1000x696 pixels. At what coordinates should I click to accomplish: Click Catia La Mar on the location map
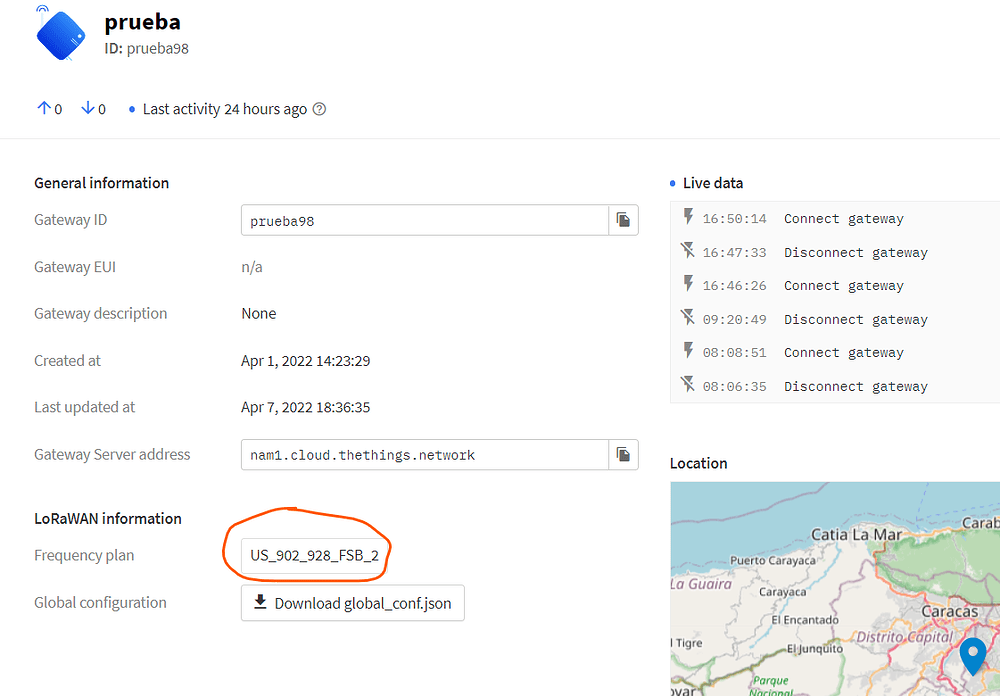(856, 535)
